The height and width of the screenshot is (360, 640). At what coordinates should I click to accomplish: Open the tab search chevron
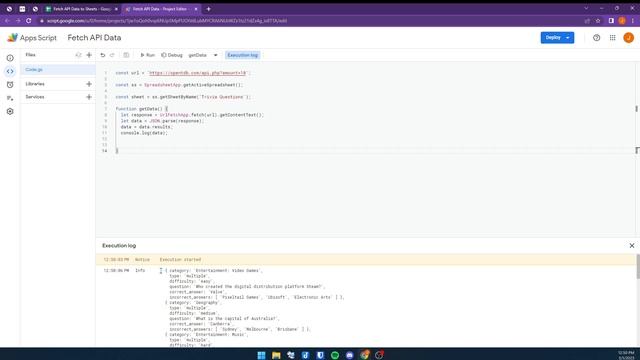pyautogui.click(x=586, y=8)
